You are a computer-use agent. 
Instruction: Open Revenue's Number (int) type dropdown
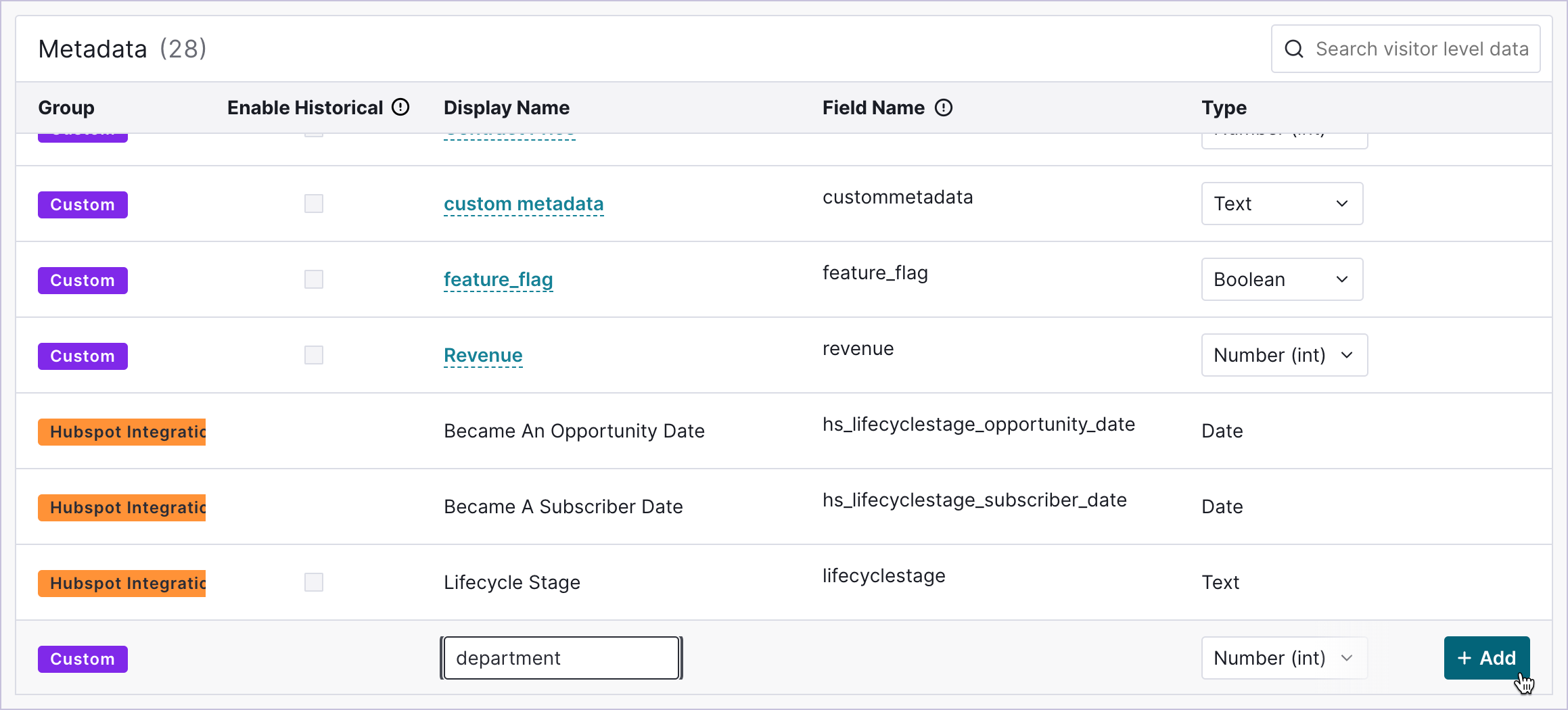point(1283,355)
